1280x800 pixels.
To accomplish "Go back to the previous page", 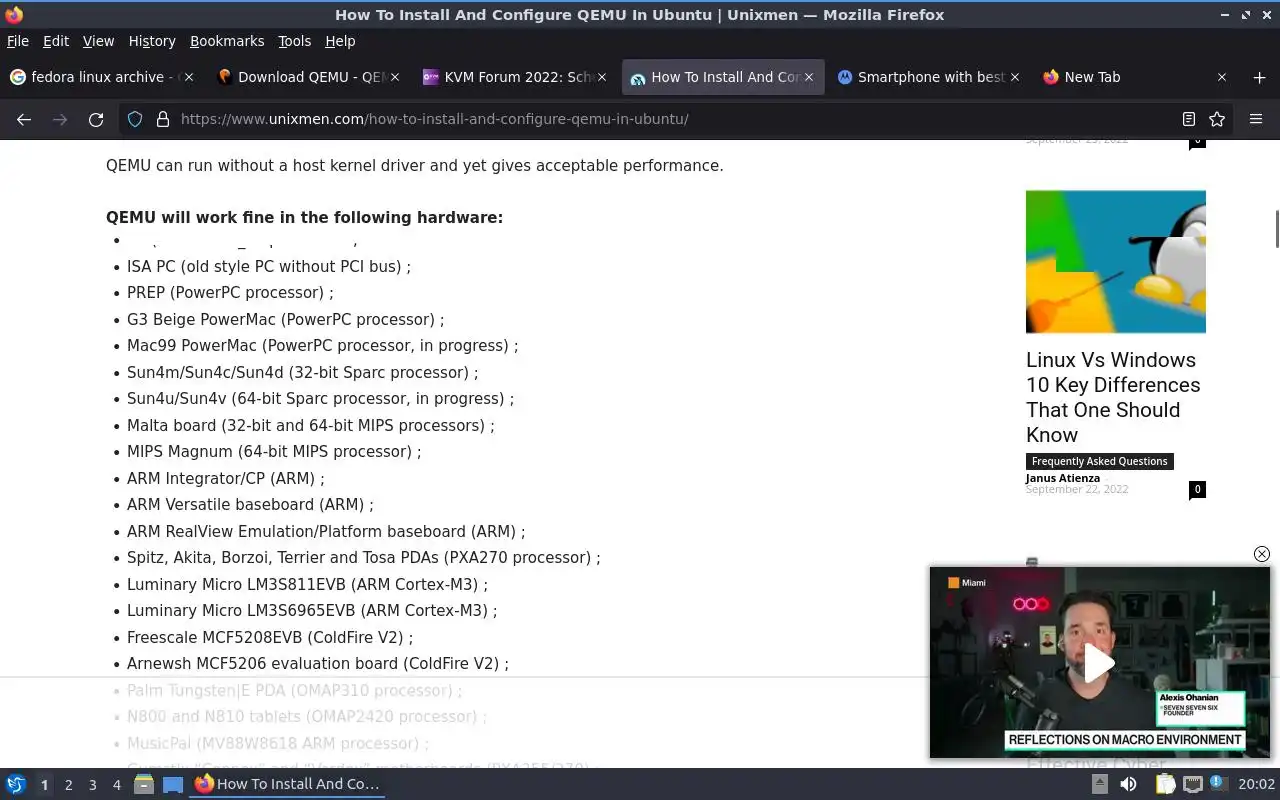I will pos(24,119).
